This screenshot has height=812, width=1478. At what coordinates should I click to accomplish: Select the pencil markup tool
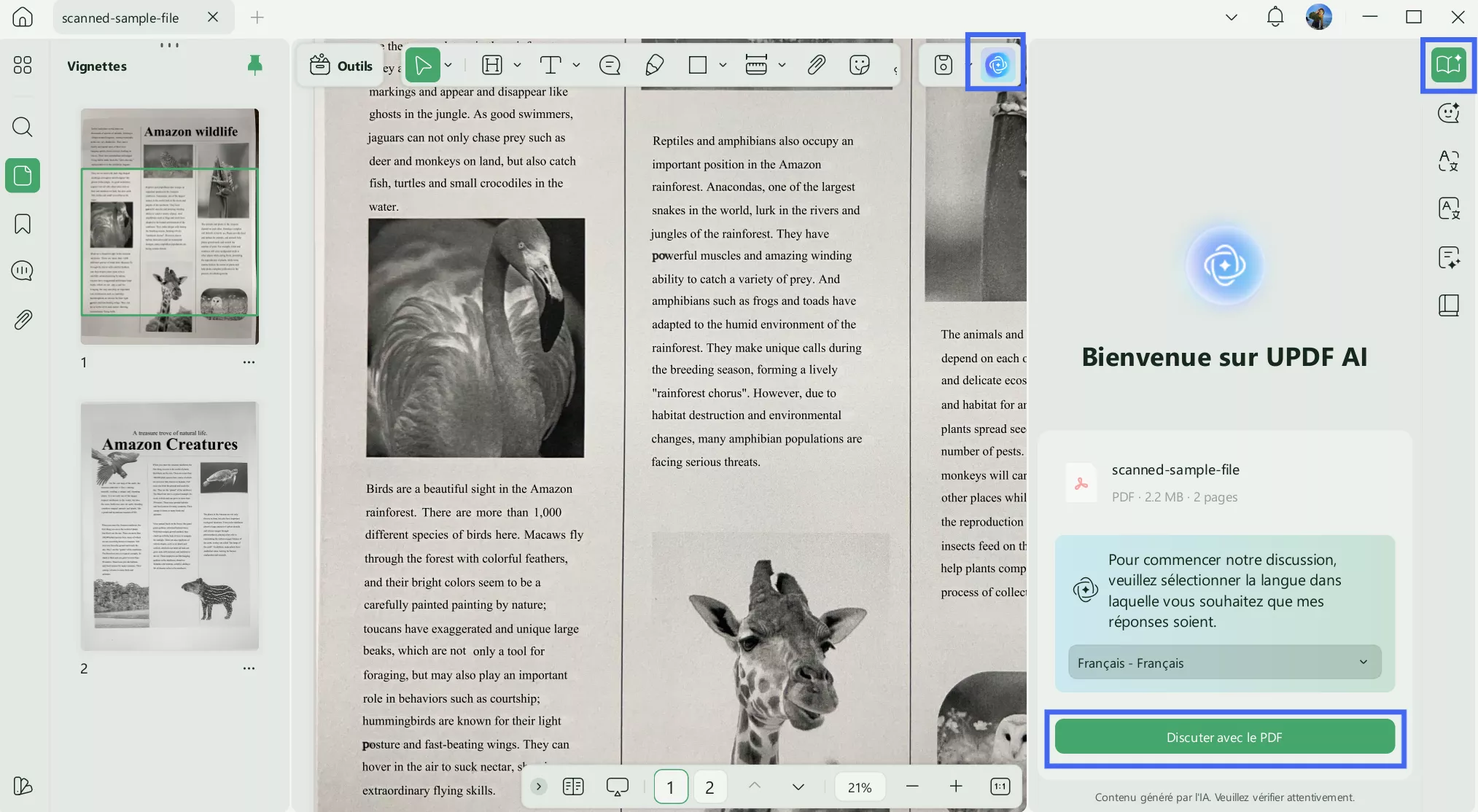[653, 65]
